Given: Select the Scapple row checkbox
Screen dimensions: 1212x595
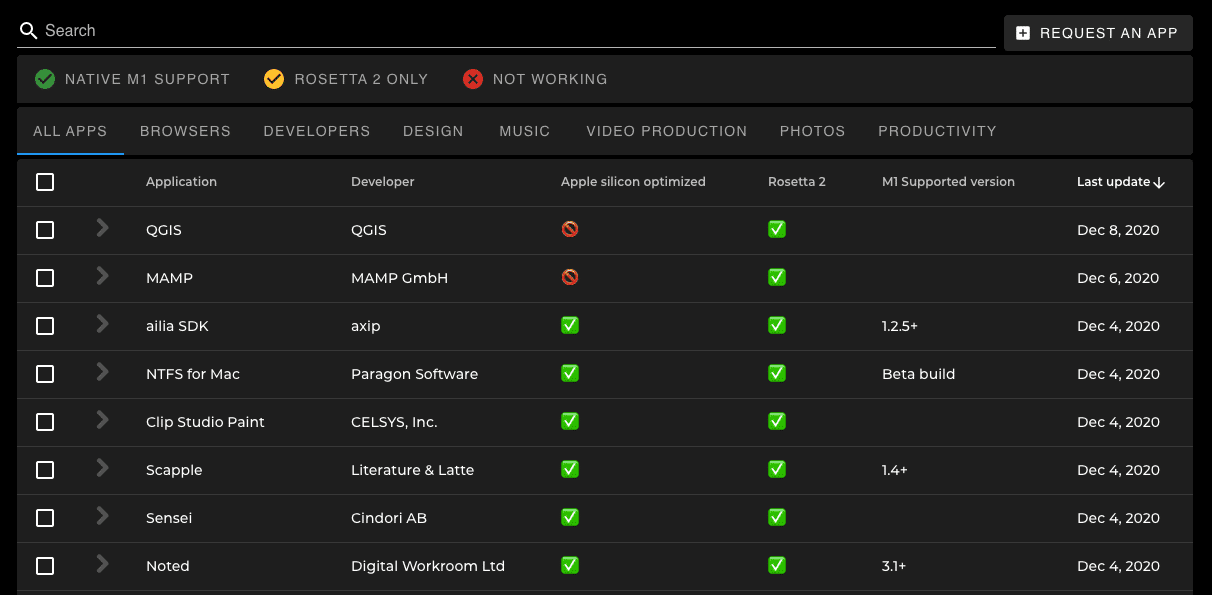Looking at the screenshot, I should coord(45,470).
